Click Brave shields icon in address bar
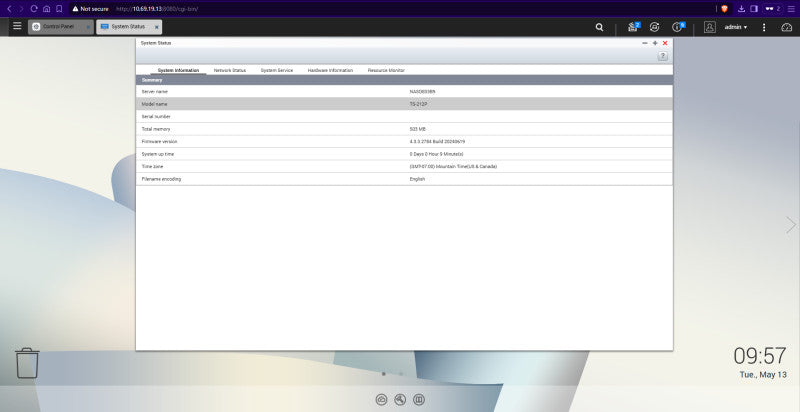 724,9
